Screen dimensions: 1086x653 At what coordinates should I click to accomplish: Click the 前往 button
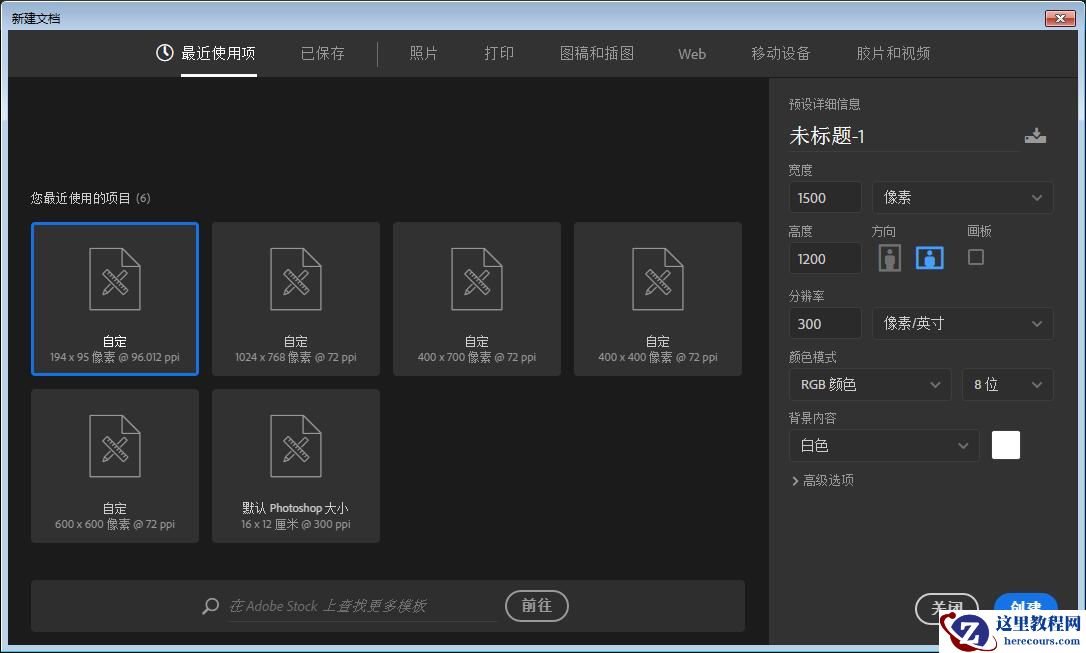coord(536,606)
